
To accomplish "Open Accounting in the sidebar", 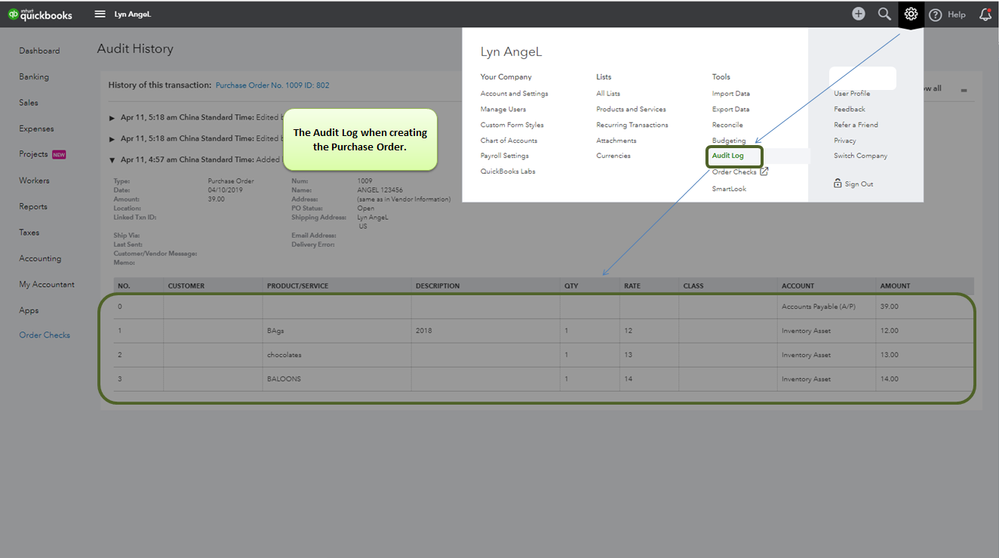I will pos(40,259).
